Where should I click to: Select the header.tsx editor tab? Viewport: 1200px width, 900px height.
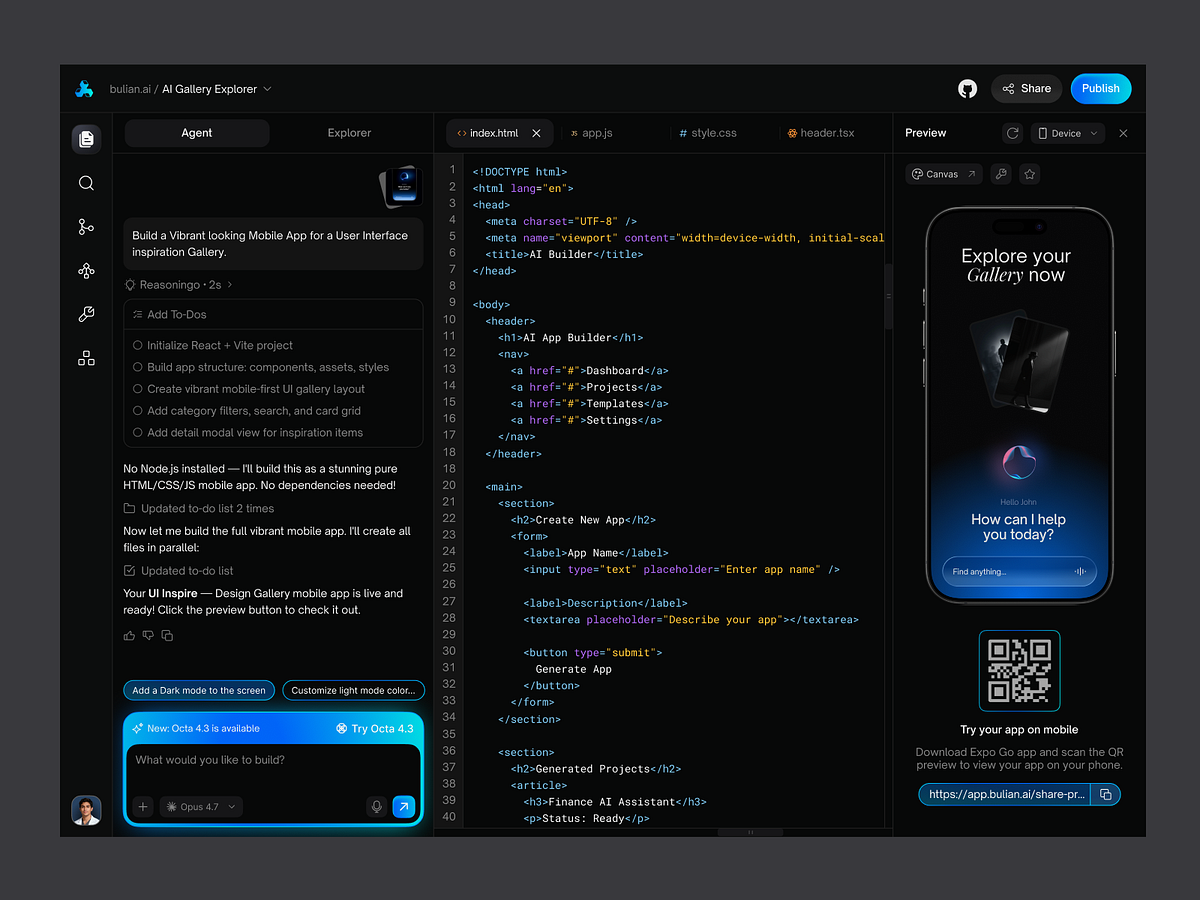[x=821, y=133]
